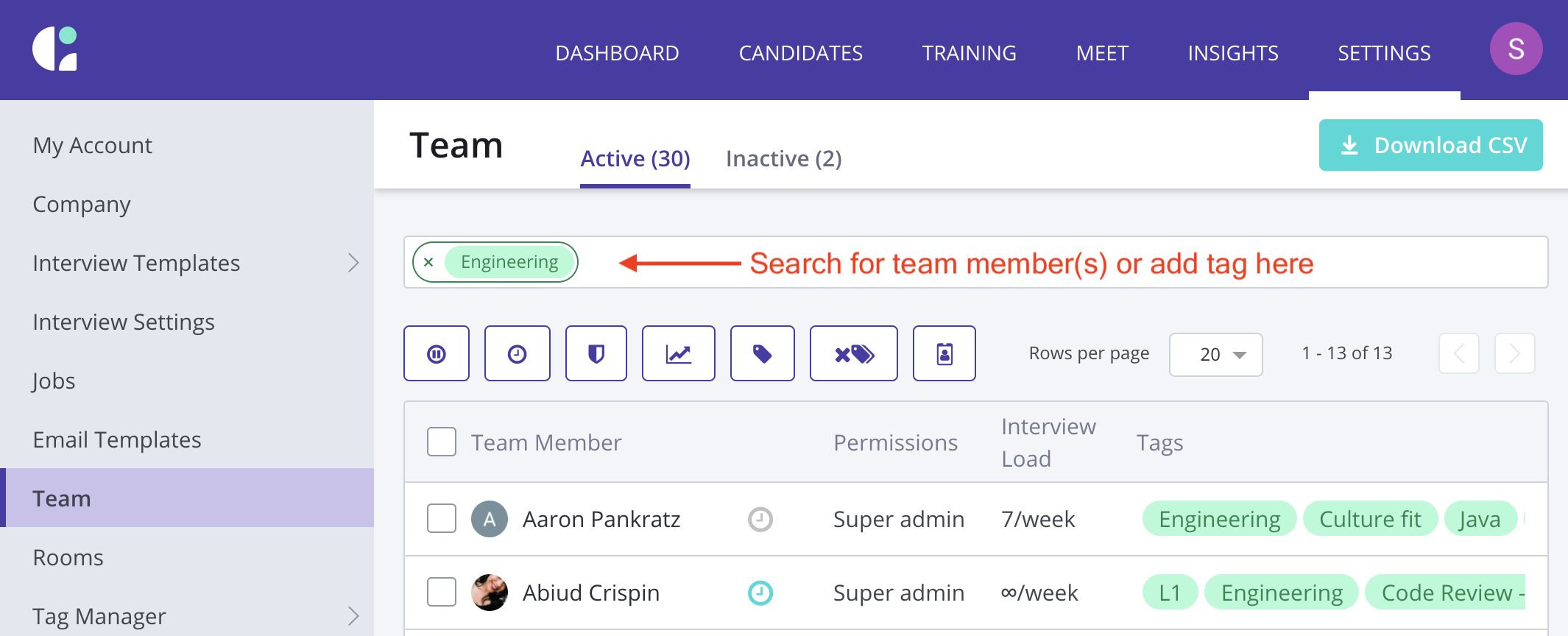Click the remove tags toolbar button
1568x636 pixels.
point(853,354)
